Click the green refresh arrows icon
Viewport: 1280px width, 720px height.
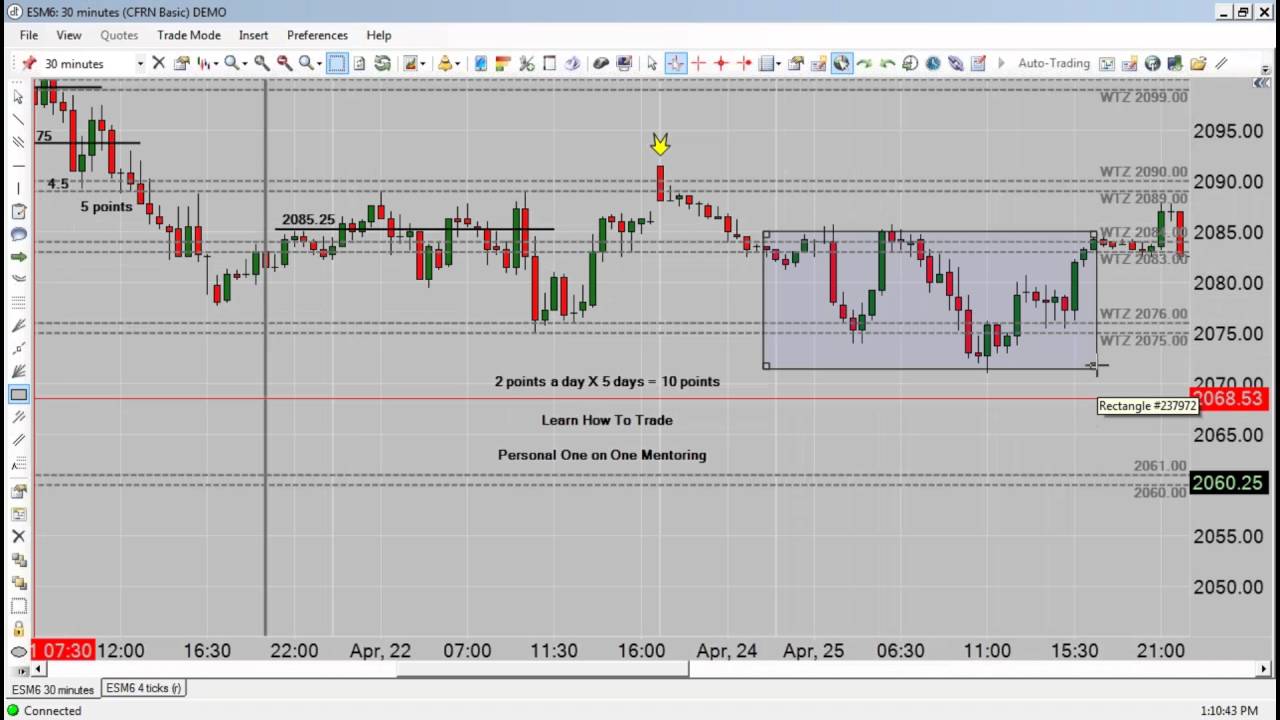coord(382,63)
